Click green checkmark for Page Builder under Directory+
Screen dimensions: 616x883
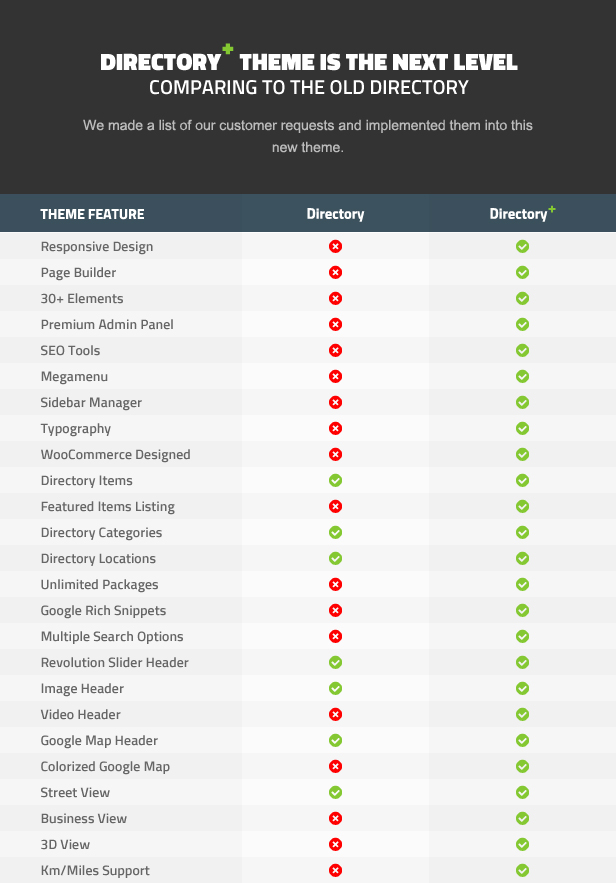tap(523, 273)
